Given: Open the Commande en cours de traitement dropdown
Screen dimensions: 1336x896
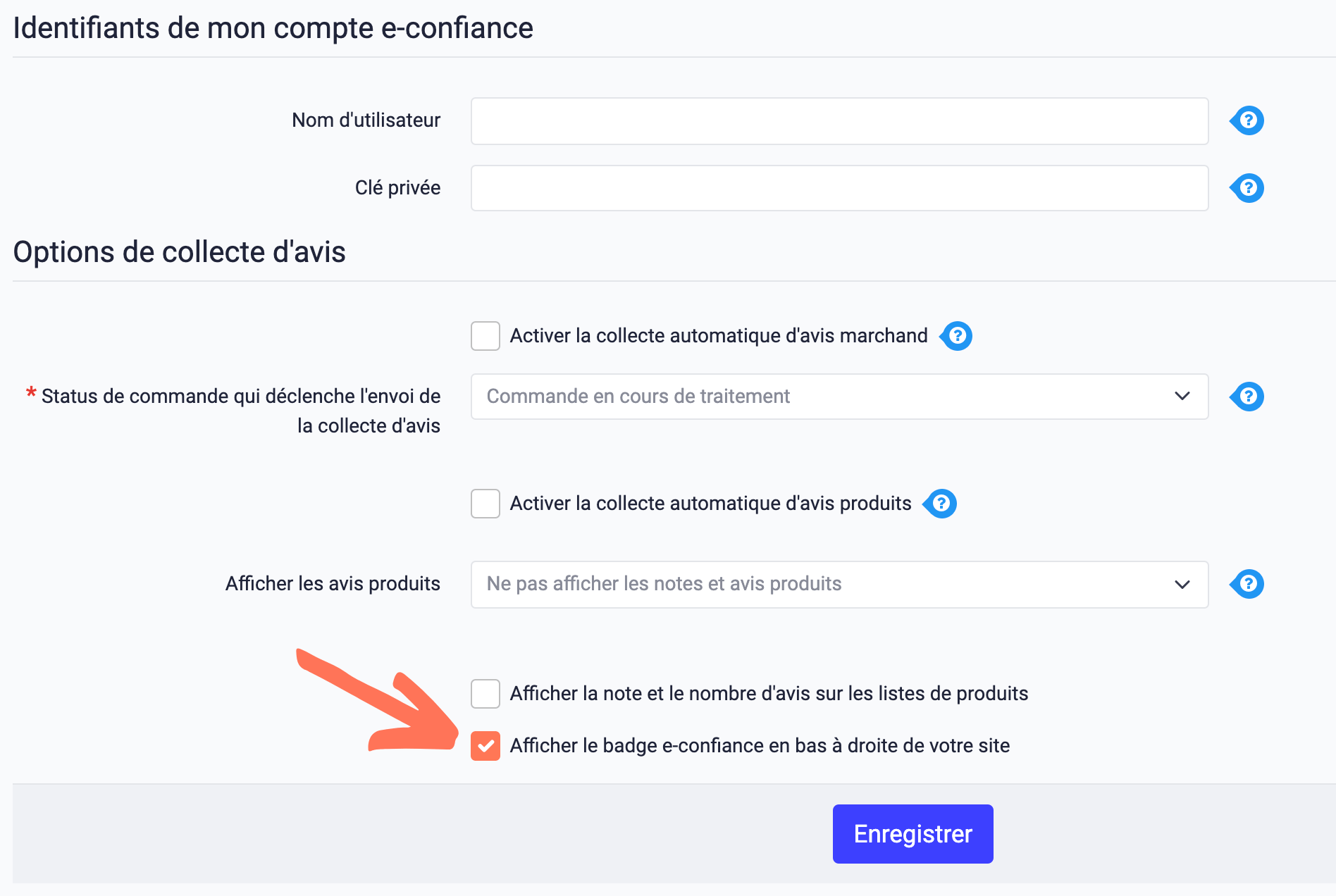Looking at the screenshot, I should [x=839, y=397].
